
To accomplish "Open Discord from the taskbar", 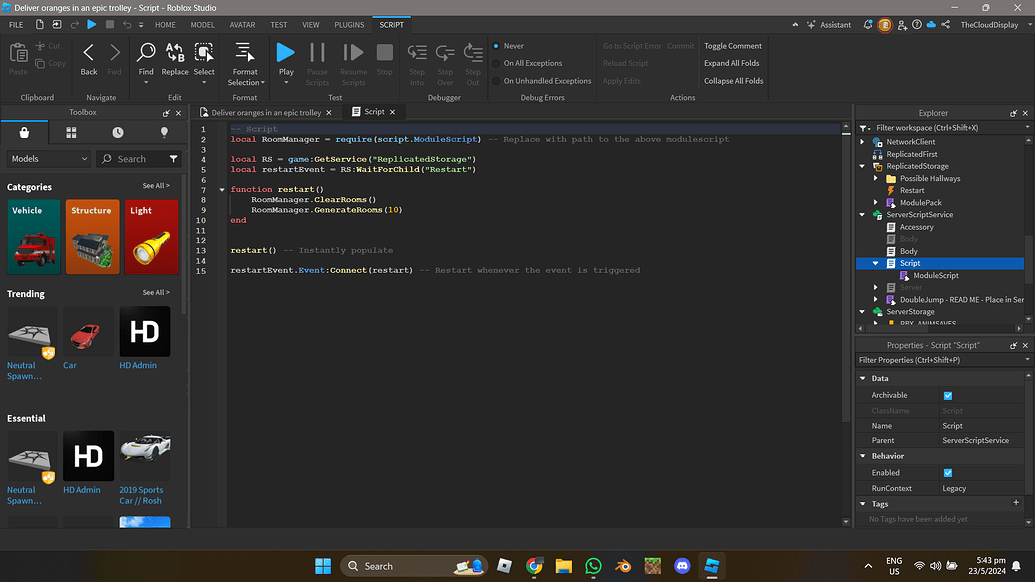I will (x=683, y=566).
